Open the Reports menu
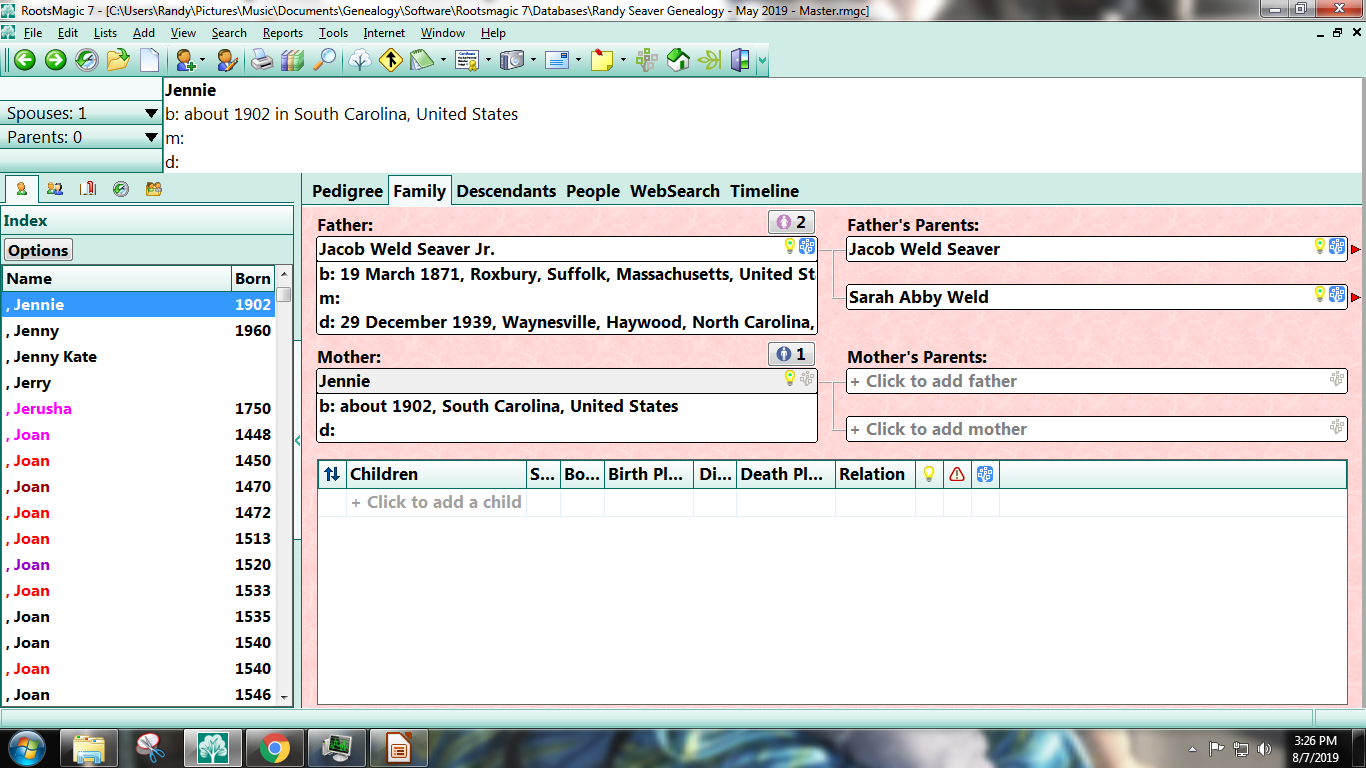1366x768 pixels. [282, 32]
